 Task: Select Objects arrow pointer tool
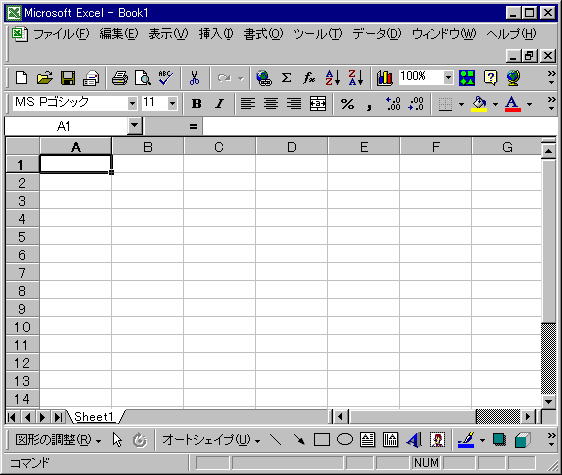click(x=117, y=440)
